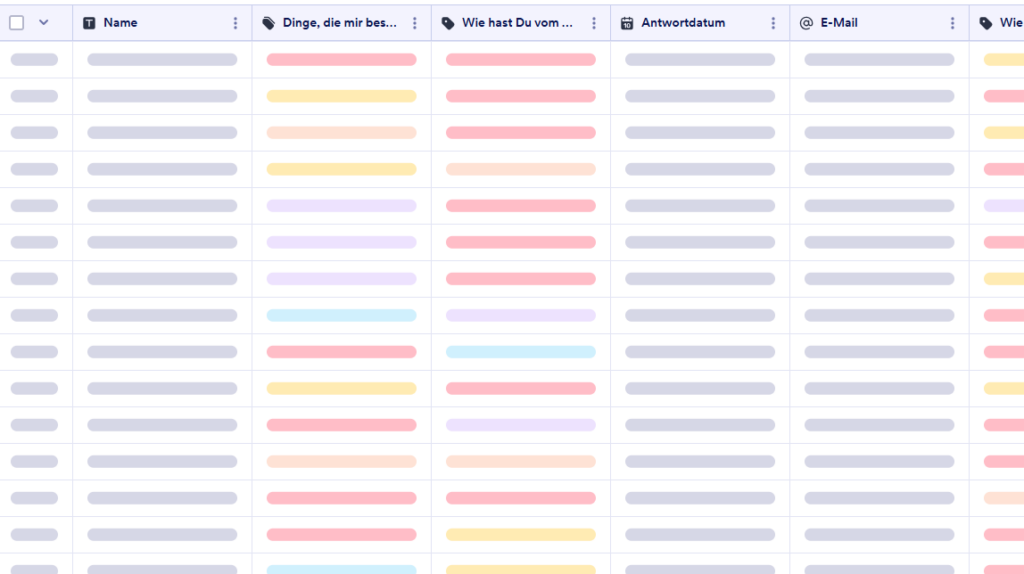Tick the select-all checkbox in header
1024x574 pixels.
tap(17, 23)
